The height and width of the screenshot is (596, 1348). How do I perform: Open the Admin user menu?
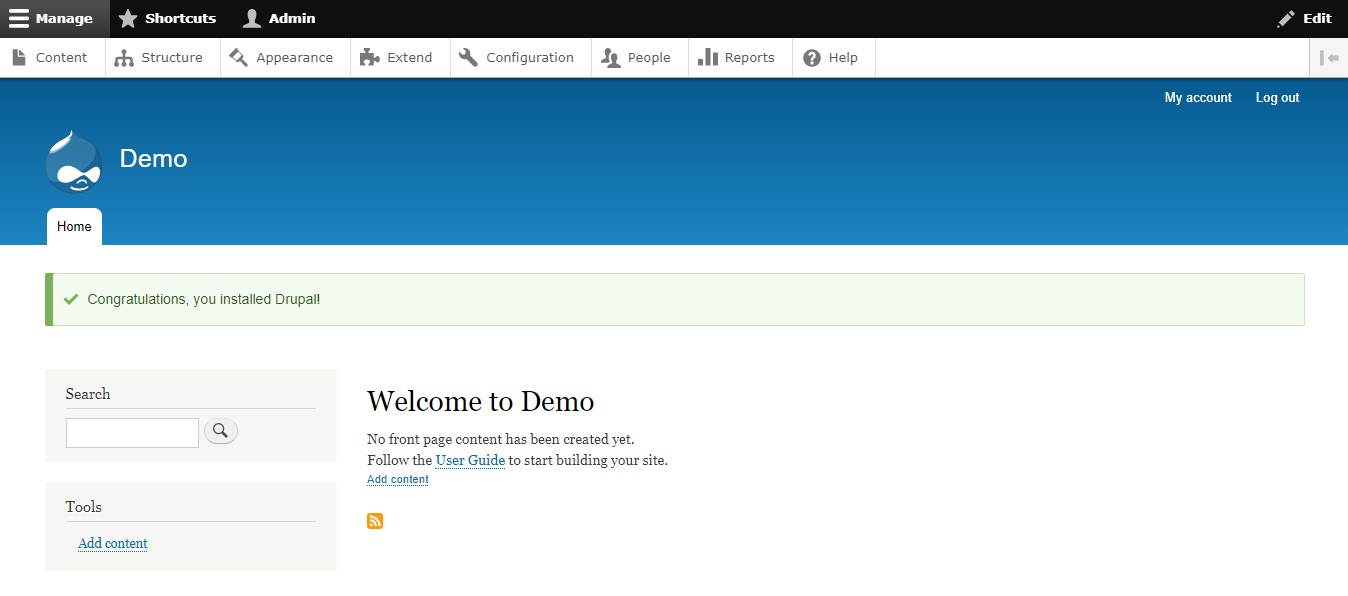coord(280,18)
